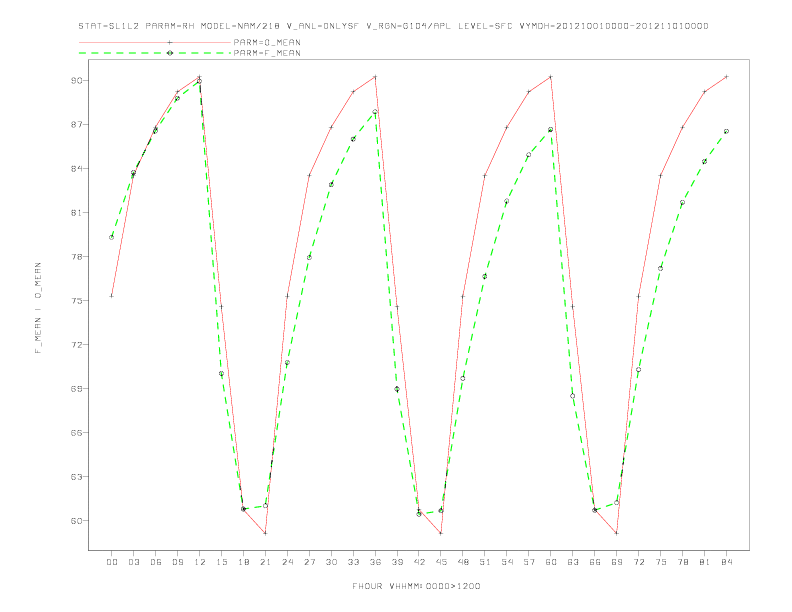Click the 60 tick on vertical axis
Screen dimensions: 792x612
(x=76, y=521)
